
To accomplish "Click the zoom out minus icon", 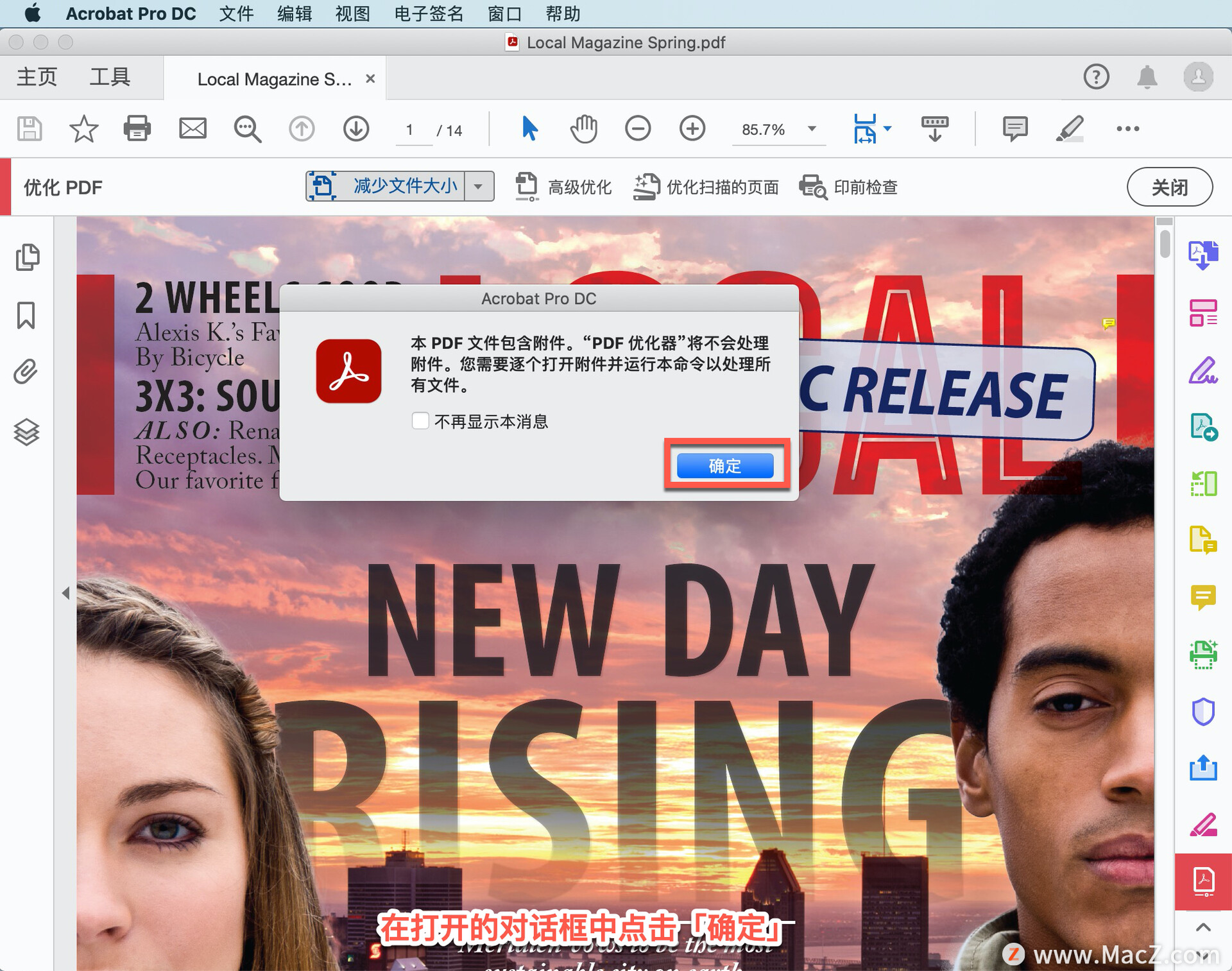I will click(x=637, y=128).
